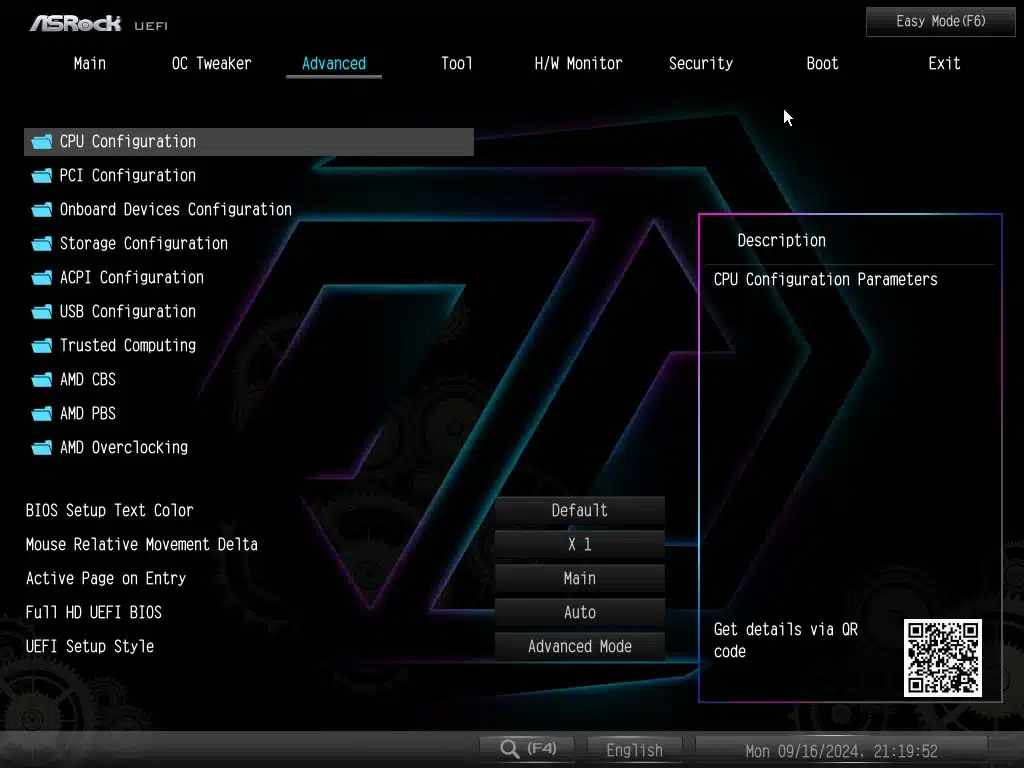Select the Full HD UEFI BIOS label

click(93, 612)
